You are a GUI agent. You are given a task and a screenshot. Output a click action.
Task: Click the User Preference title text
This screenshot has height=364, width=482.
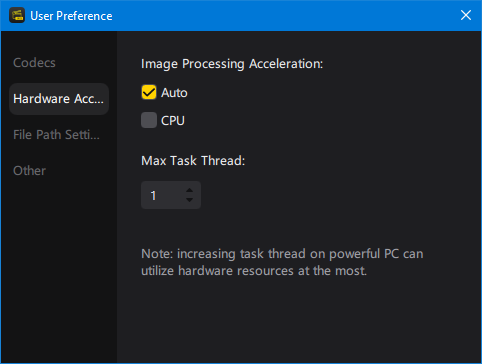point(71,16)
